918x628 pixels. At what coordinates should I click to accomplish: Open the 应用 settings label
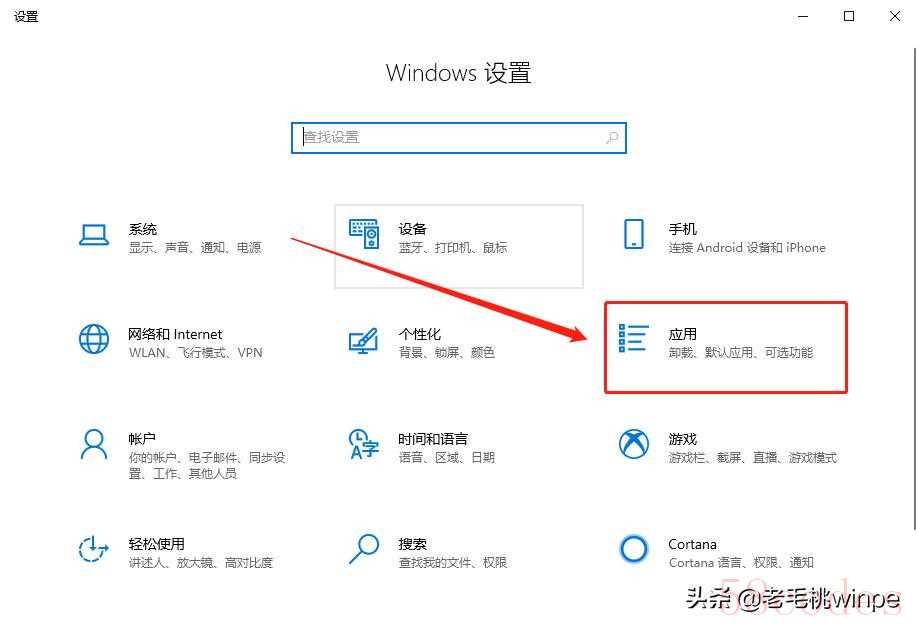(x=683, y=334)
